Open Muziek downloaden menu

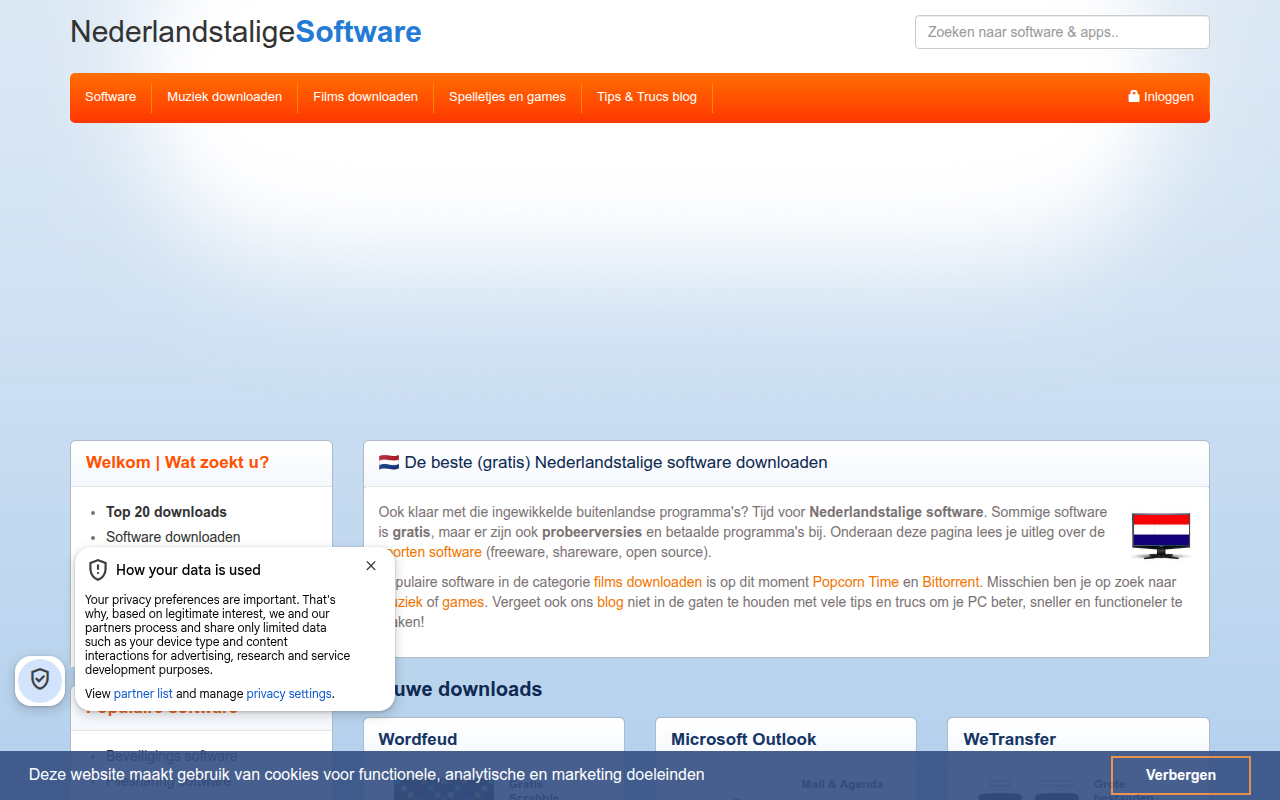point(224,97)
